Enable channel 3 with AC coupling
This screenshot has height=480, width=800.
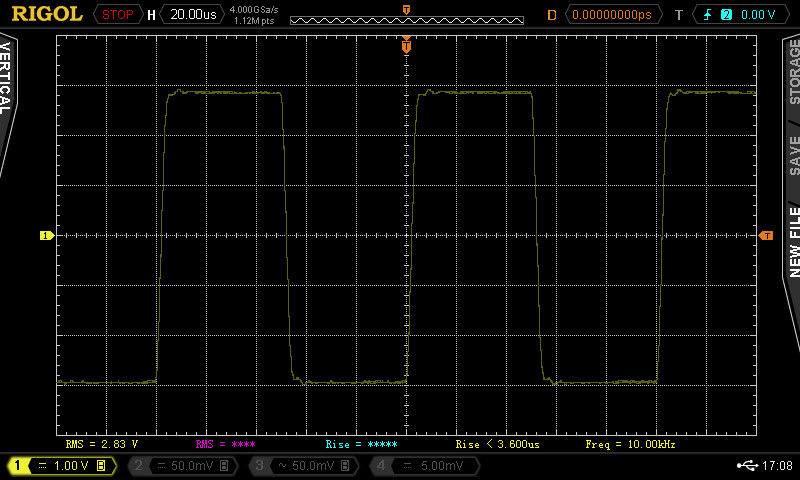click(x=302, y=466)
